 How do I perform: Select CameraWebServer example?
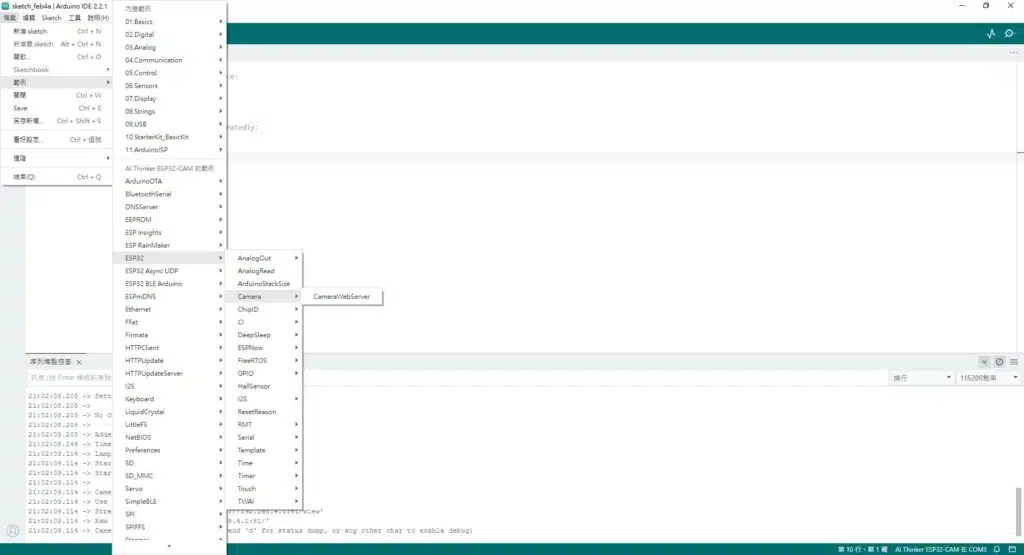[x=342, y=296]
